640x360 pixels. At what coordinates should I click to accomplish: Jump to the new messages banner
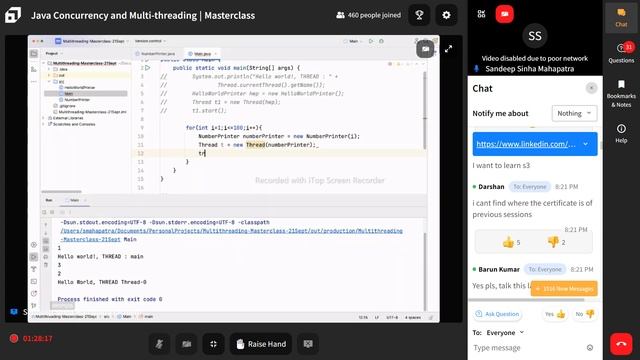564,289
